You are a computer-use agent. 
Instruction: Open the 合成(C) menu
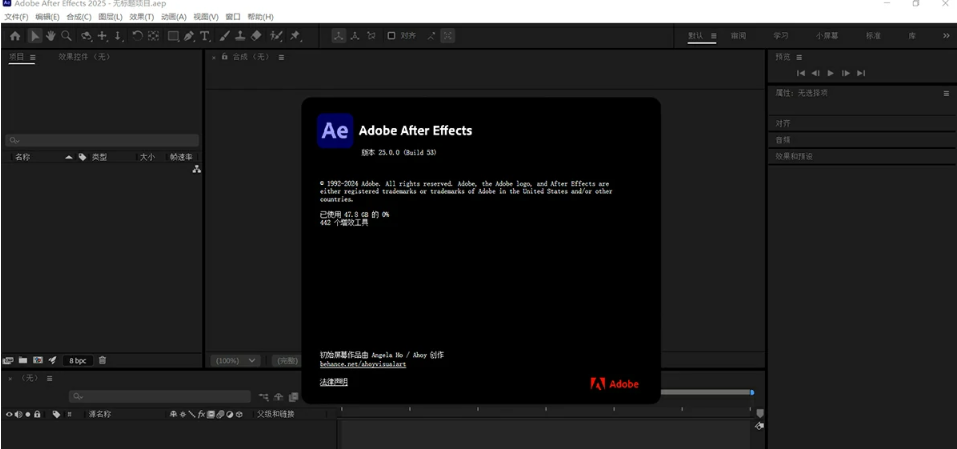(79, 17)
